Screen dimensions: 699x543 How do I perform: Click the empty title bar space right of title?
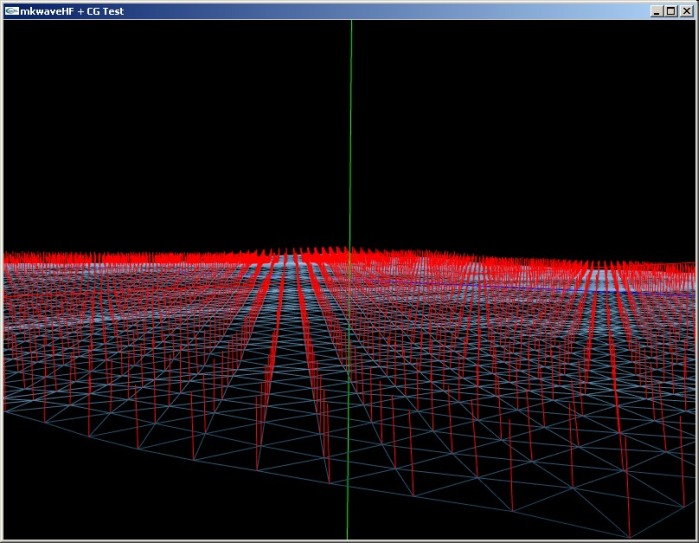[400, 10]
